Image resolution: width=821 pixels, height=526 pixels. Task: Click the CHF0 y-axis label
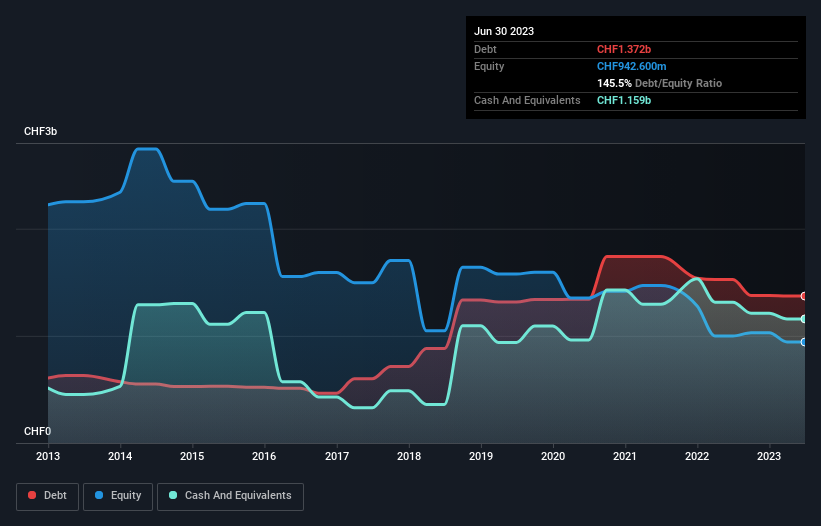(38, 431)
